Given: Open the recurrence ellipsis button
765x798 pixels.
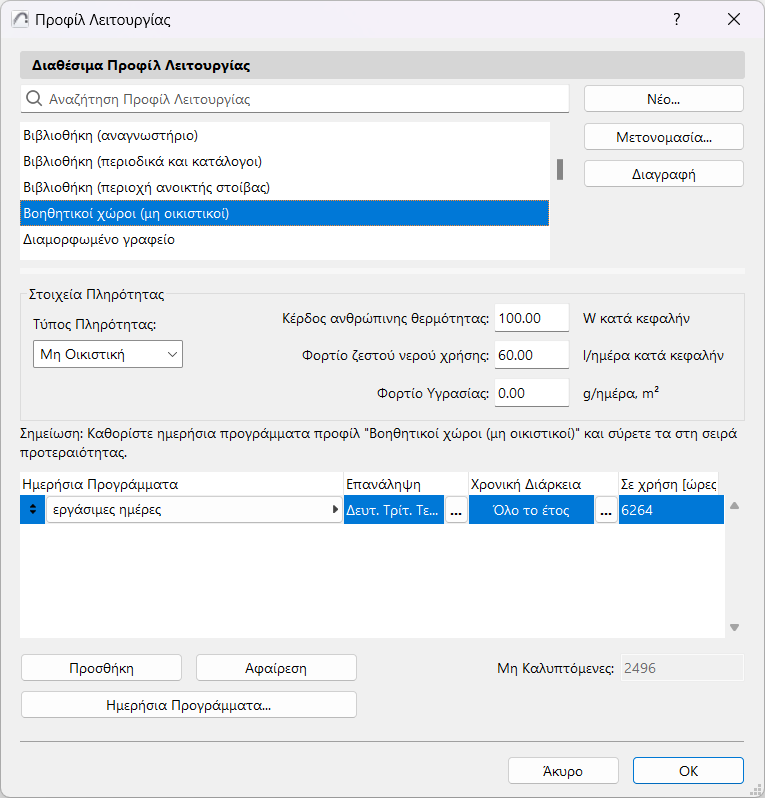Looking at the screenshot, I should (455, 510).
